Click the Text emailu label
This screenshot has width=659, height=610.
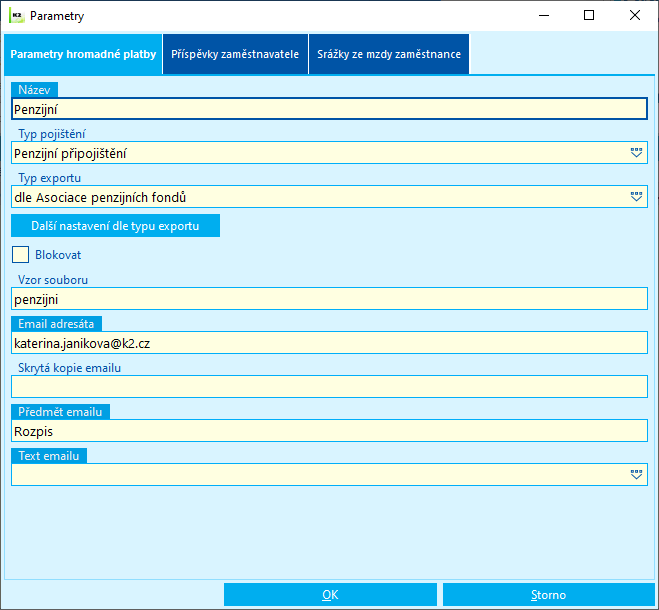(49, 456)
